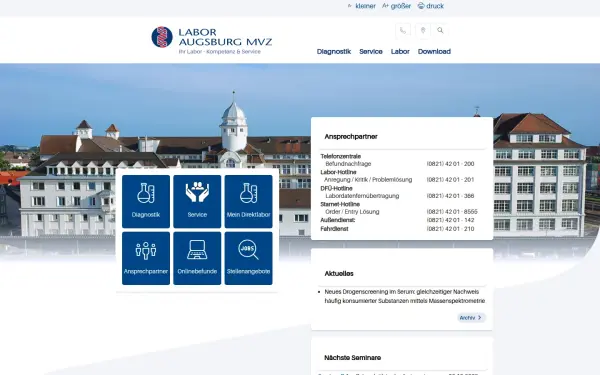
Task: Click the Aktuelles panel heading
Action: (x=339, y=274)
